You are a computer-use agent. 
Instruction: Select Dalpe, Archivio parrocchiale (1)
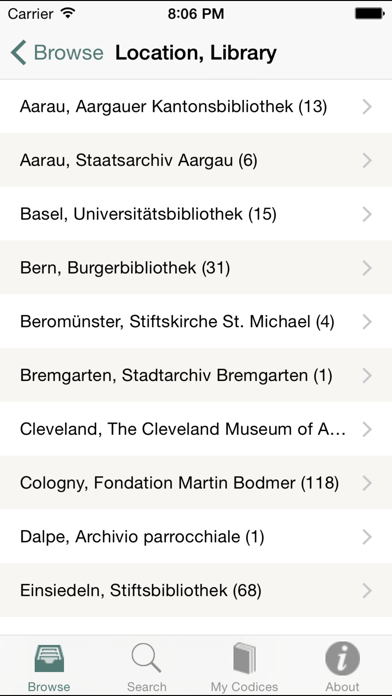tap(196, 537)
